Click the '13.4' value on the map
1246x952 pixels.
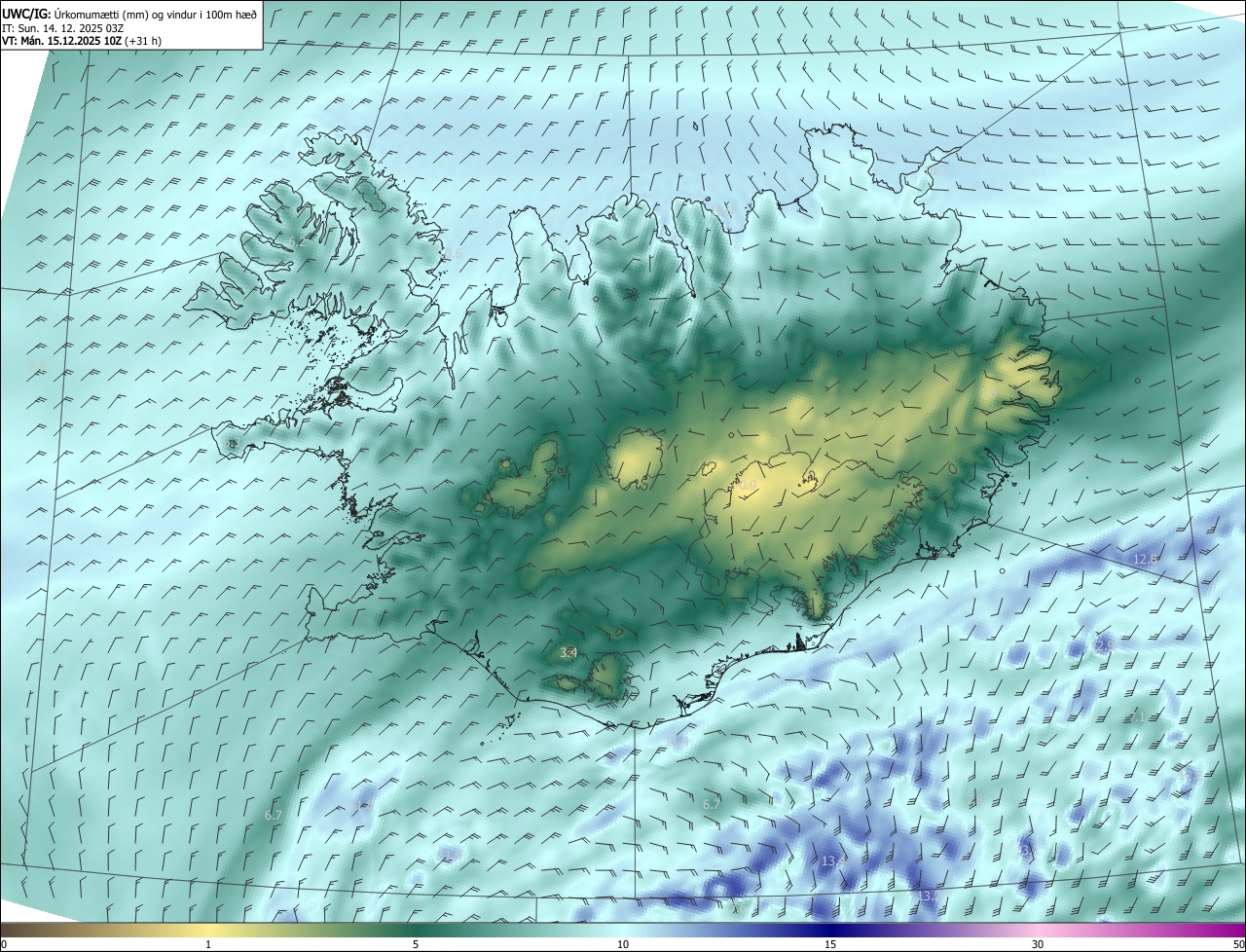(x=833, y=861)
